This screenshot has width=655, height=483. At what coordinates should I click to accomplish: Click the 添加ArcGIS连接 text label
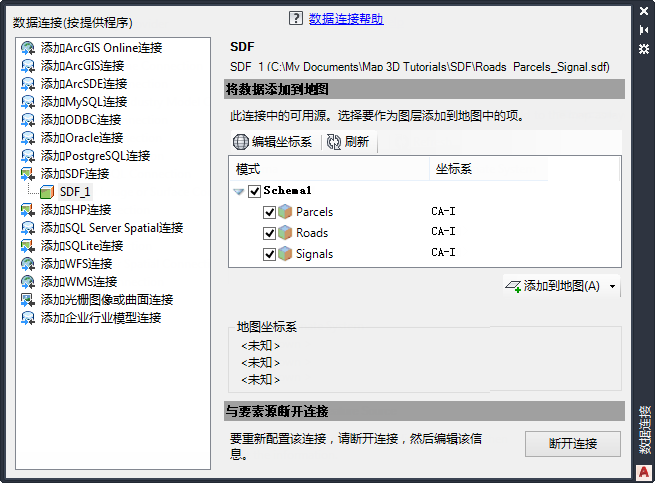[x=83, y=66]
